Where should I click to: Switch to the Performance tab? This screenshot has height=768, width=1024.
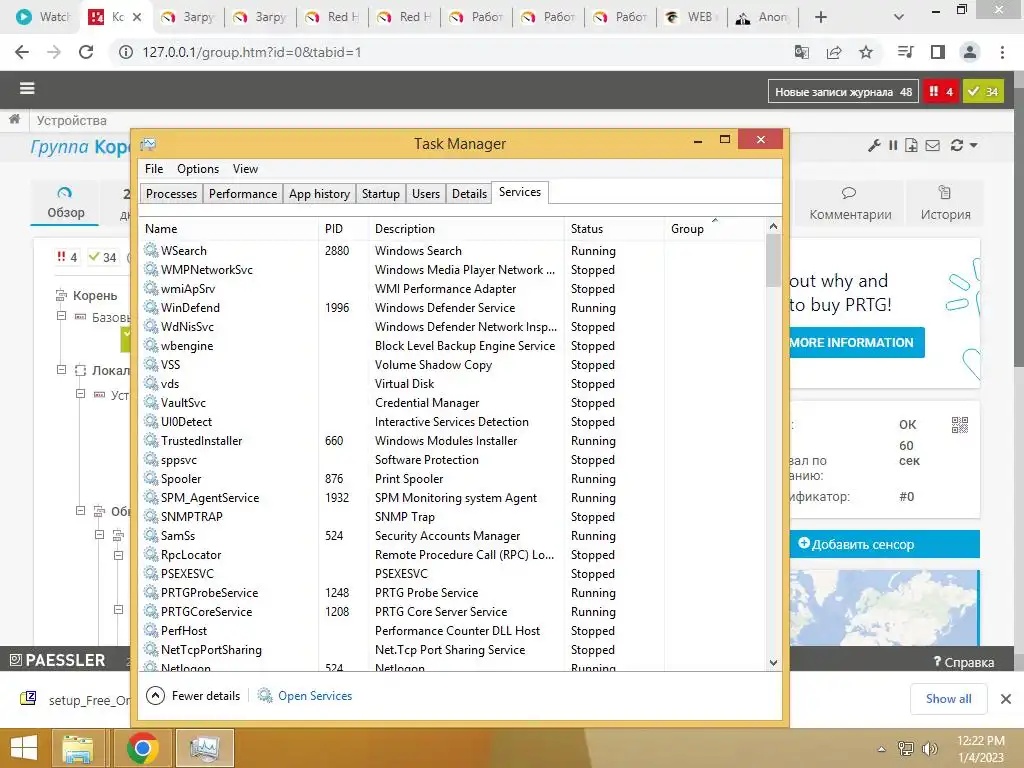[243, 194]
